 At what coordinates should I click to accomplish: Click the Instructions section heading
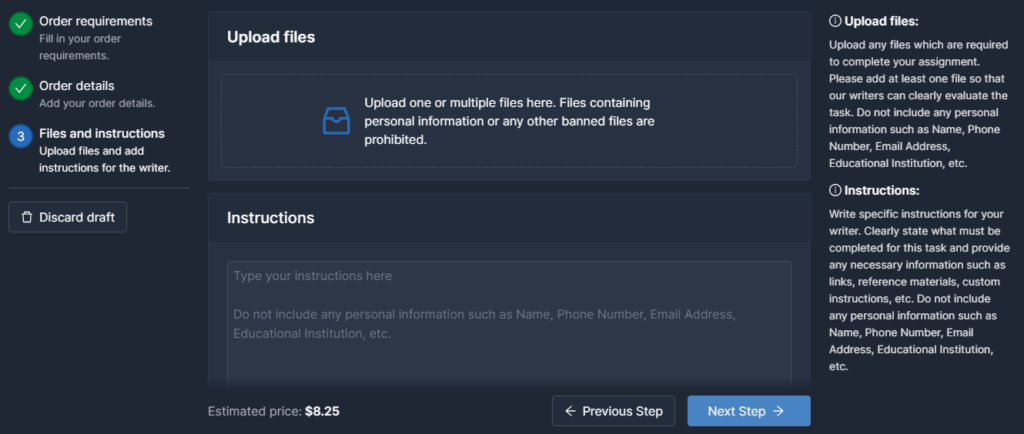tap(270, 218)
